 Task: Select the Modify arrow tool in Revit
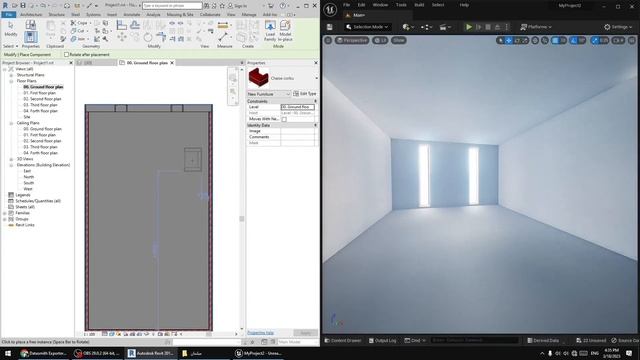tap(11, 29)
